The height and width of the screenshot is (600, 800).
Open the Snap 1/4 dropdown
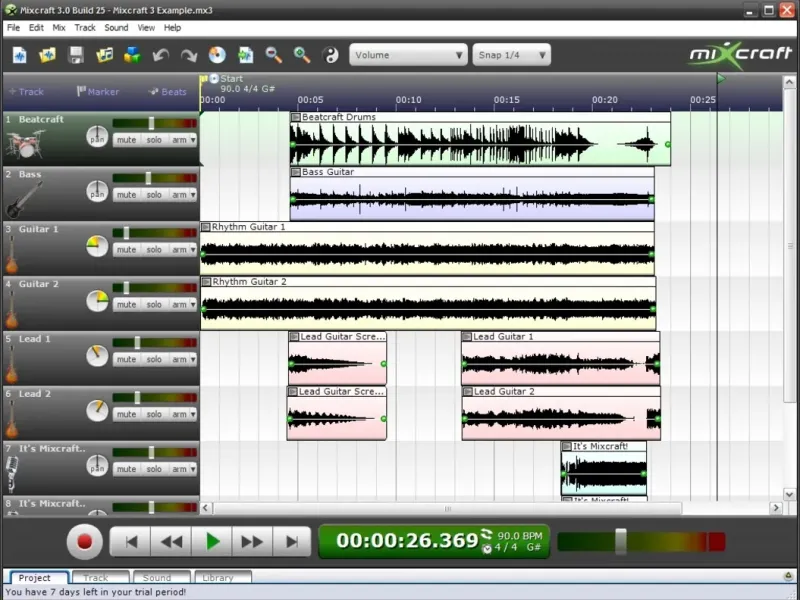point(512,55)
